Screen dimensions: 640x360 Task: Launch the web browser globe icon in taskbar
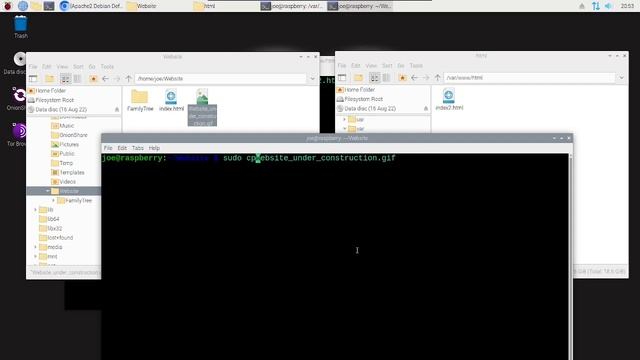pyautogui.click(x=22, y=6)
